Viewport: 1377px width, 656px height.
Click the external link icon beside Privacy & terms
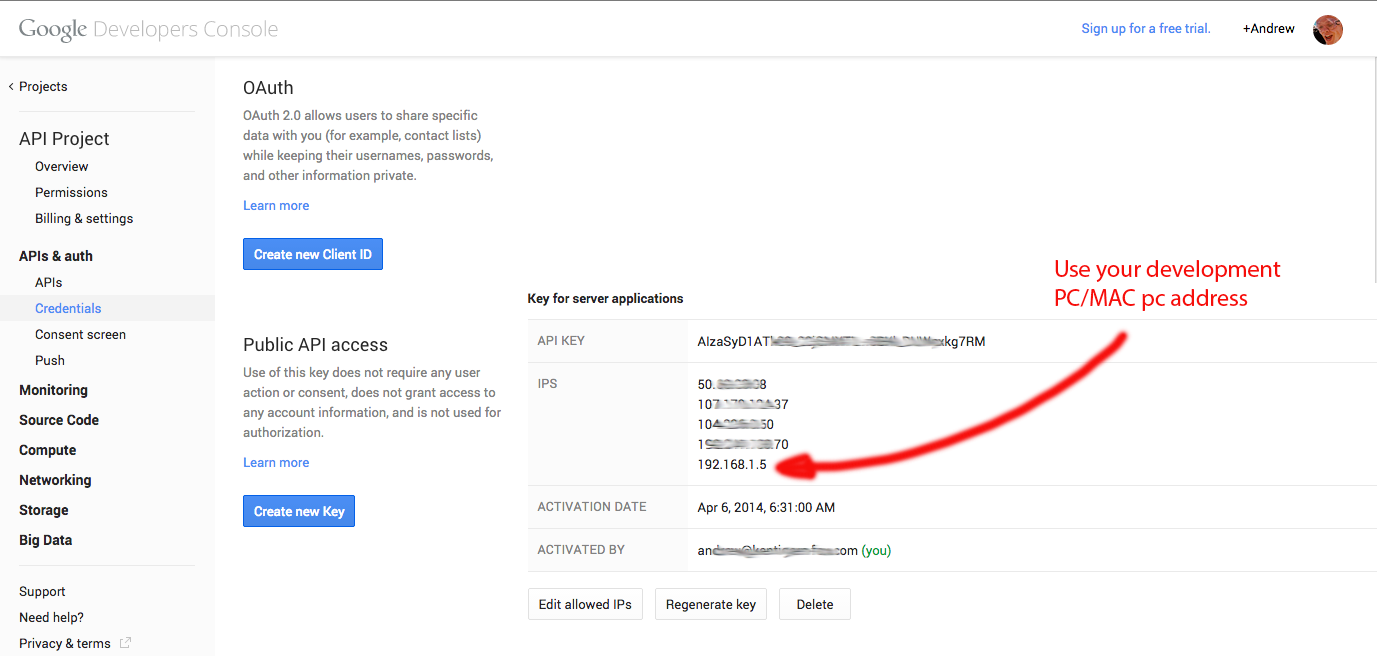pyautogui.click(x=125, y=643)
